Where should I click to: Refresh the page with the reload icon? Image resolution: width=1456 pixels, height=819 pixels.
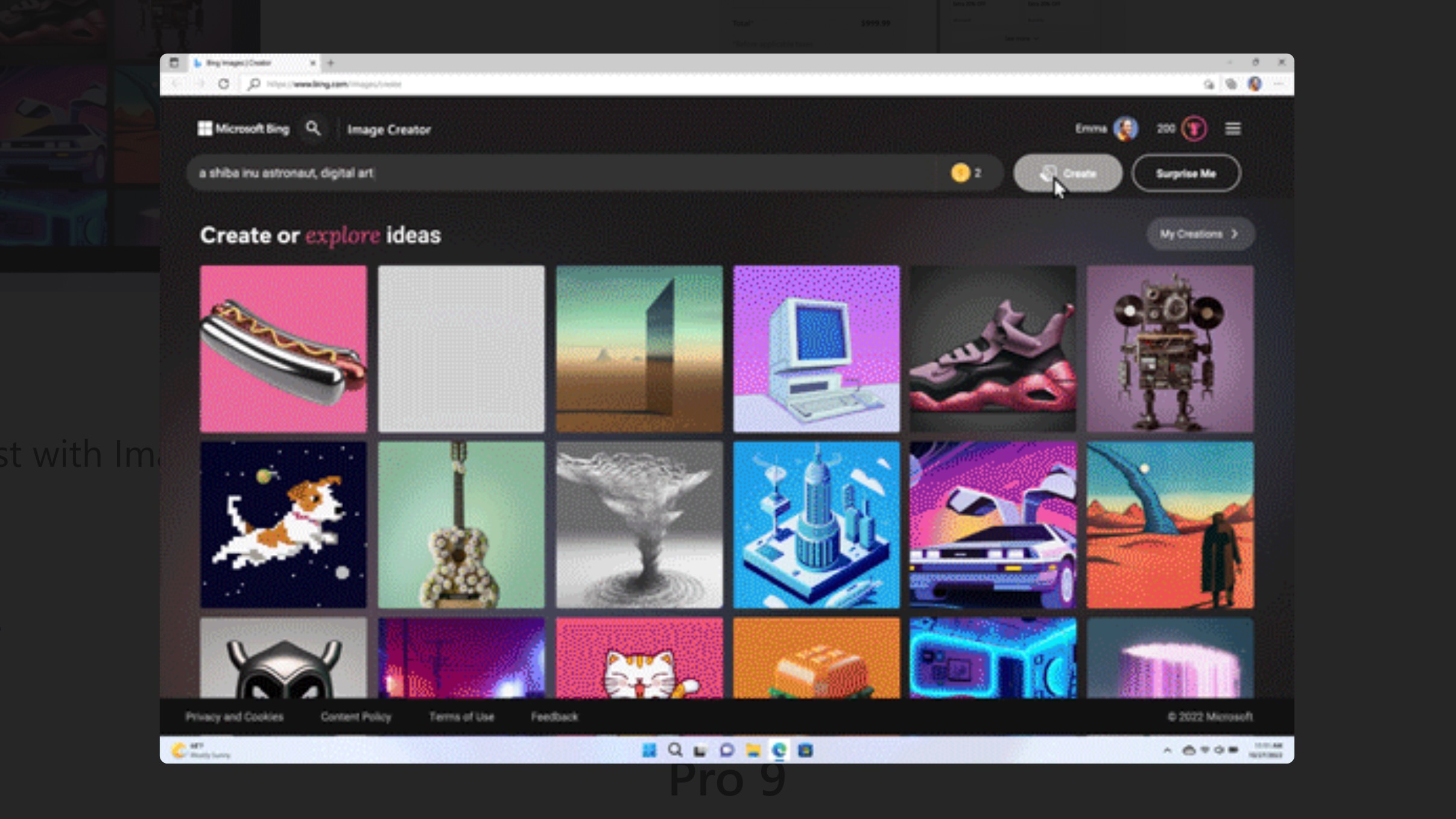coord(224,84)
